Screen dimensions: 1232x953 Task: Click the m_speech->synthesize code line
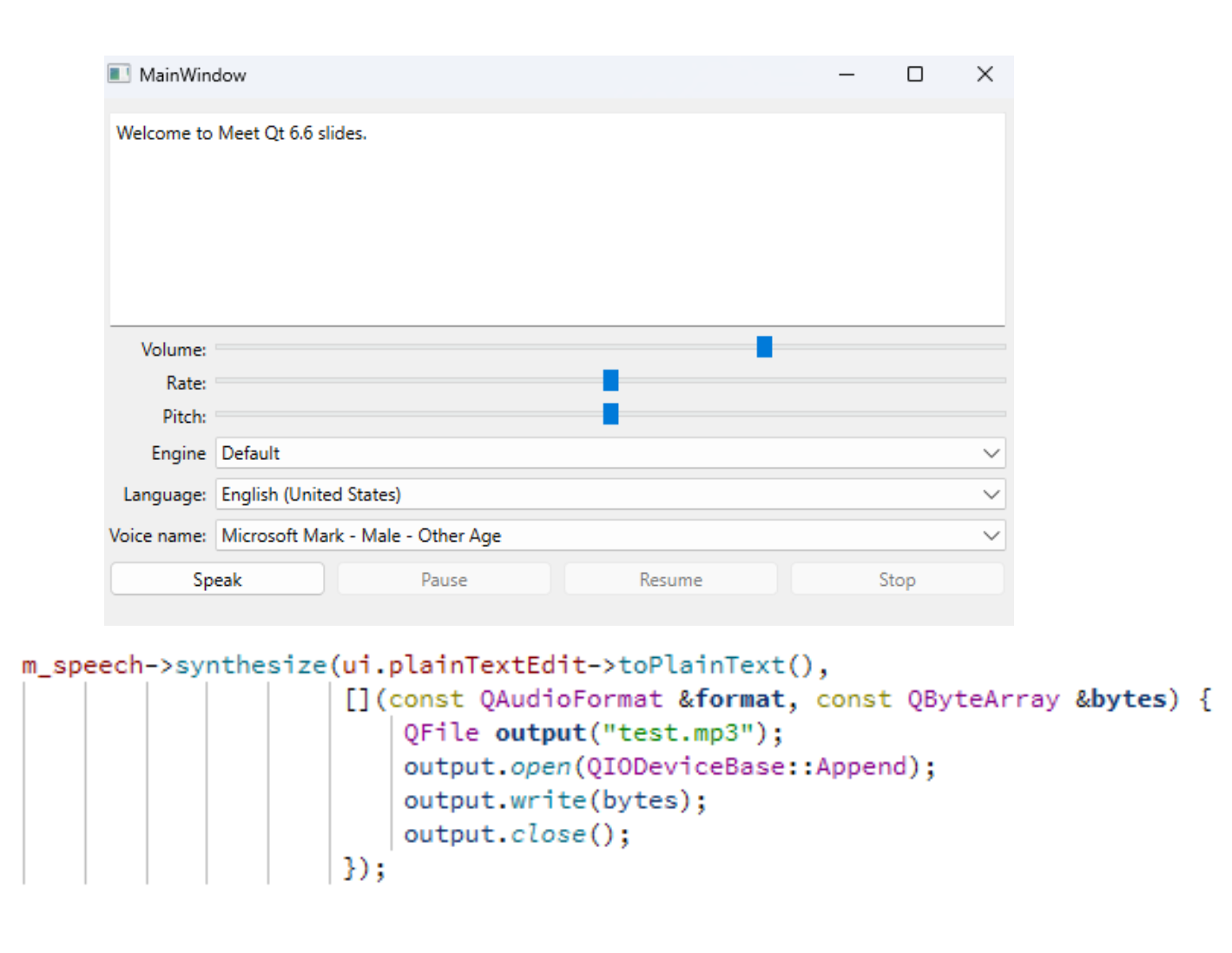(425, 666)
